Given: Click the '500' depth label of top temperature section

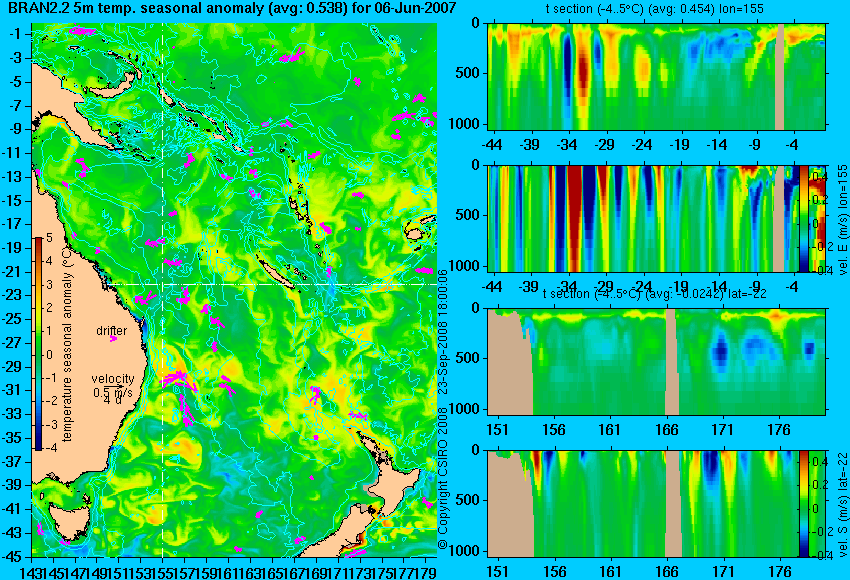Looking at the screenshot, I should tap(468, 74).
